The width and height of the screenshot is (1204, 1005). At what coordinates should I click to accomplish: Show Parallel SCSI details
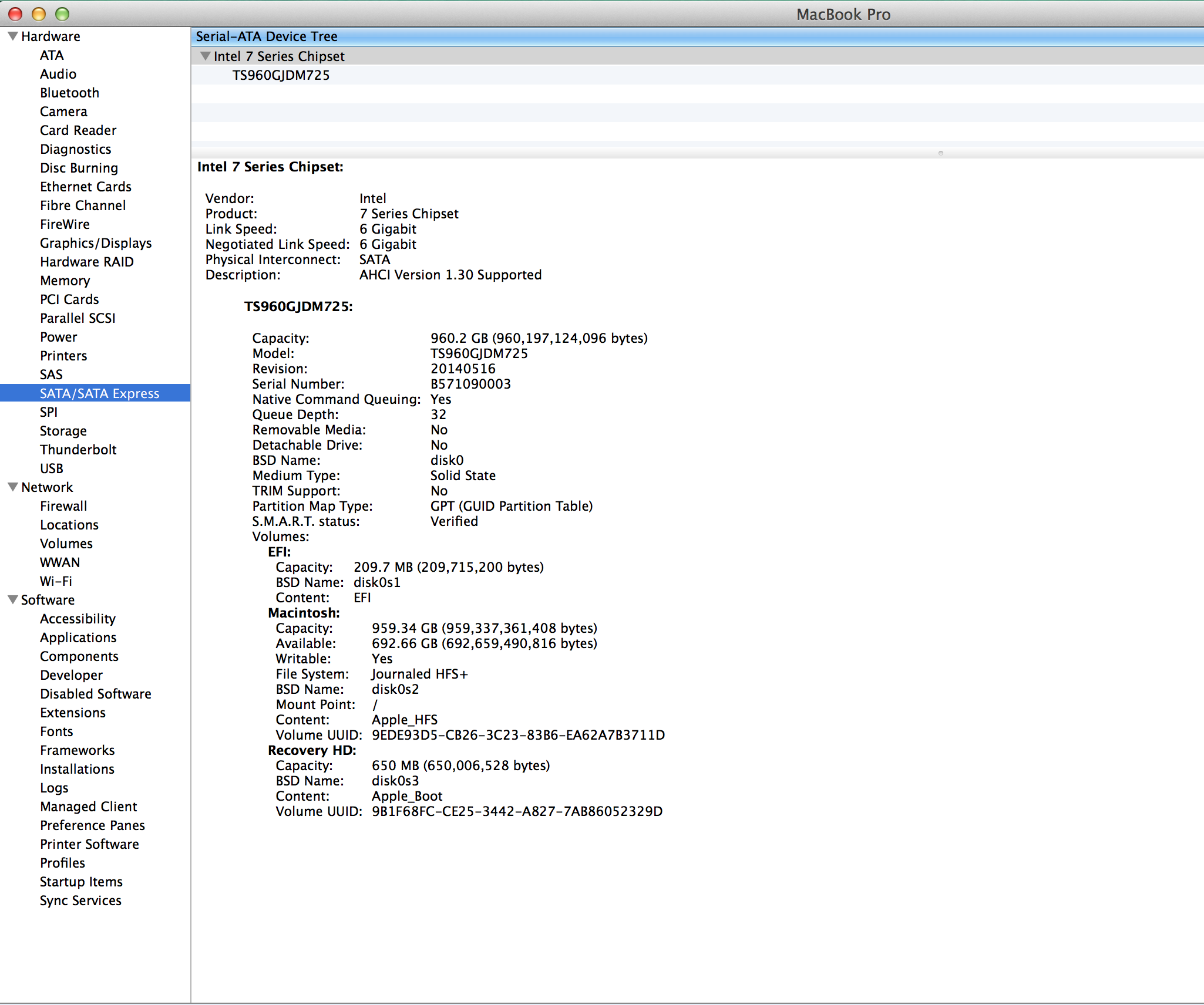[x=78, y=318]
